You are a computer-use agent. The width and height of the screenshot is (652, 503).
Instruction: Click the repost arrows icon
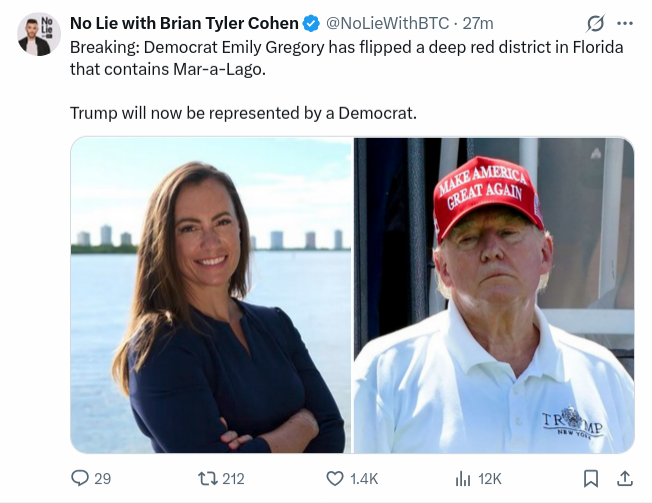pos(205,479)
